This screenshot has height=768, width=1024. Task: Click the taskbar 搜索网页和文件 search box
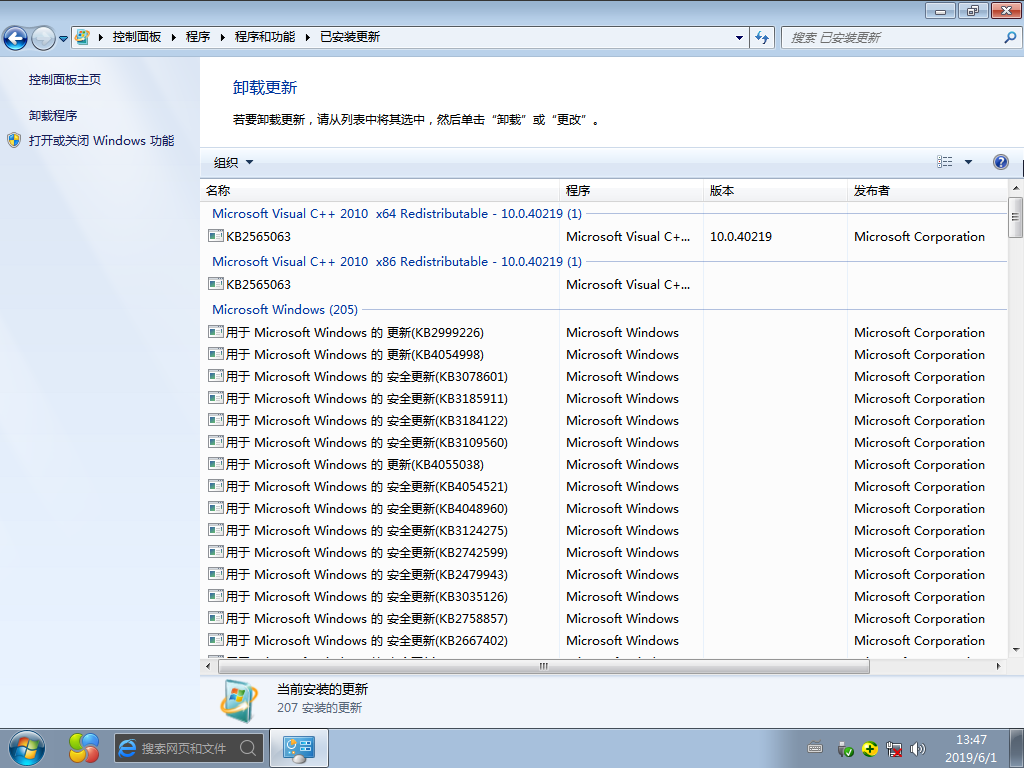click(x=189, y=748)
